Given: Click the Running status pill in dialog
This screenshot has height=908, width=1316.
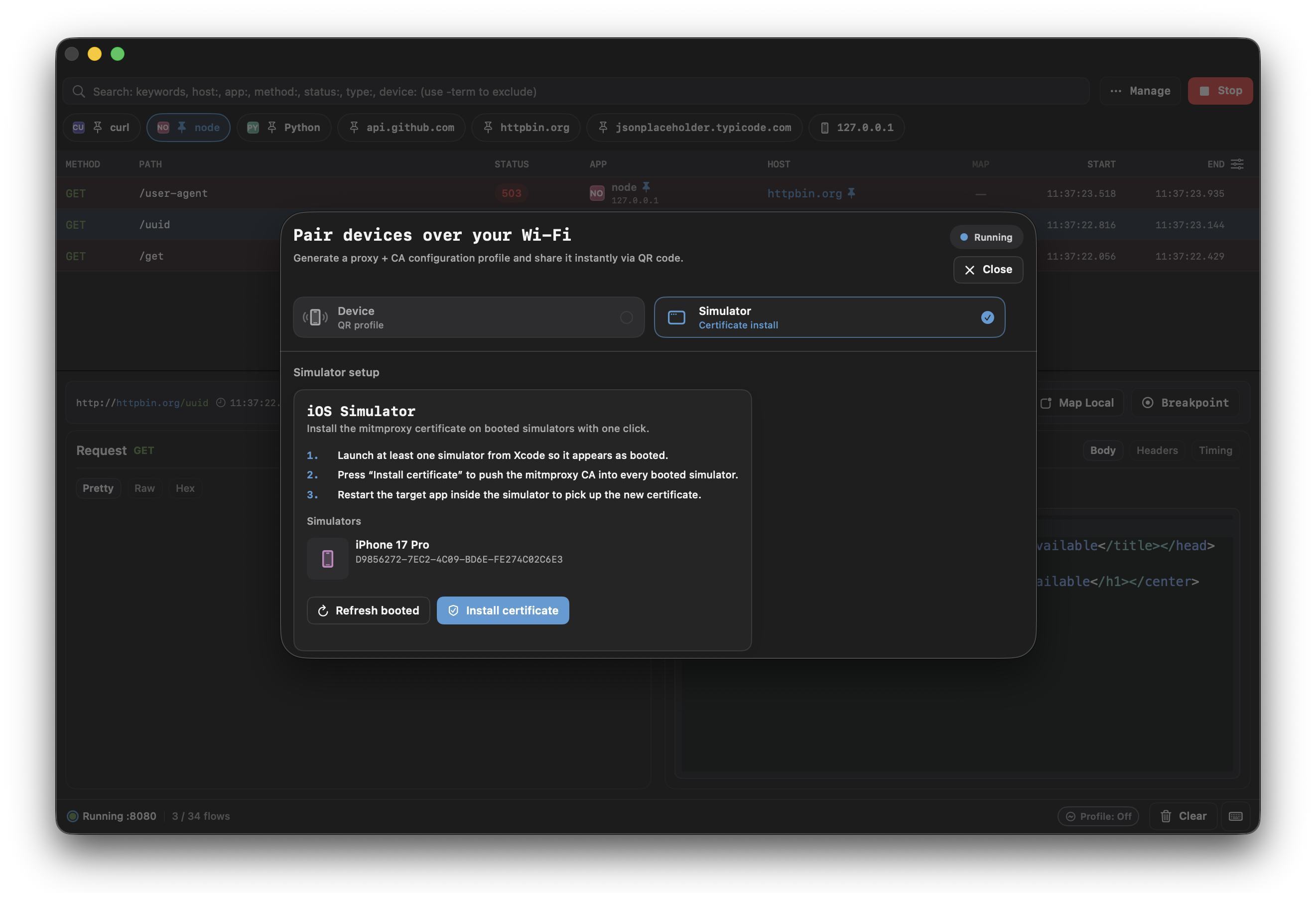Looking at the screenshot, I should point(986,237).
